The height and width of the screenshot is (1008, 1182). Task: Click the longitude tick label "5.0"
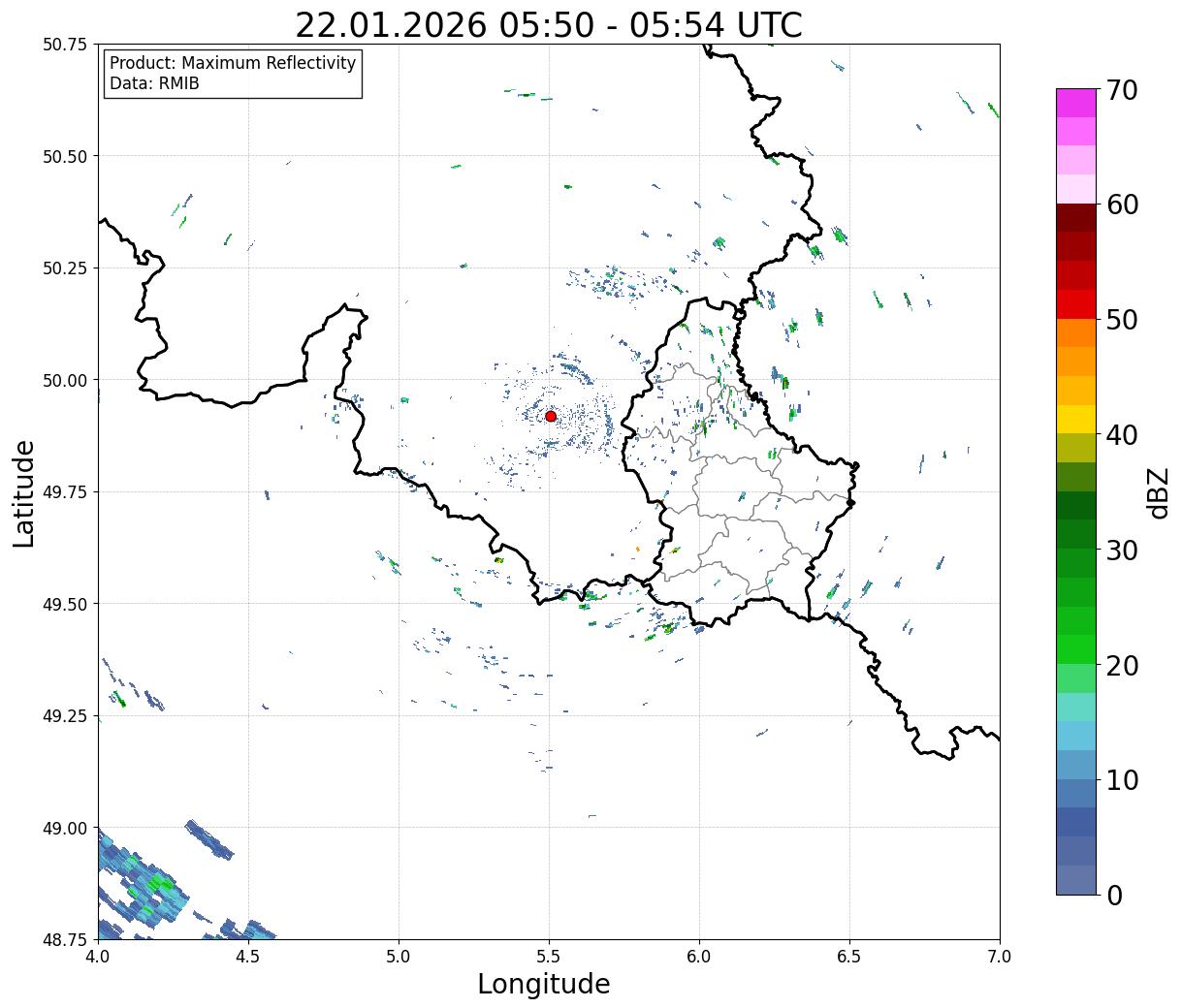pyautogui.click(x=399, y=957)
